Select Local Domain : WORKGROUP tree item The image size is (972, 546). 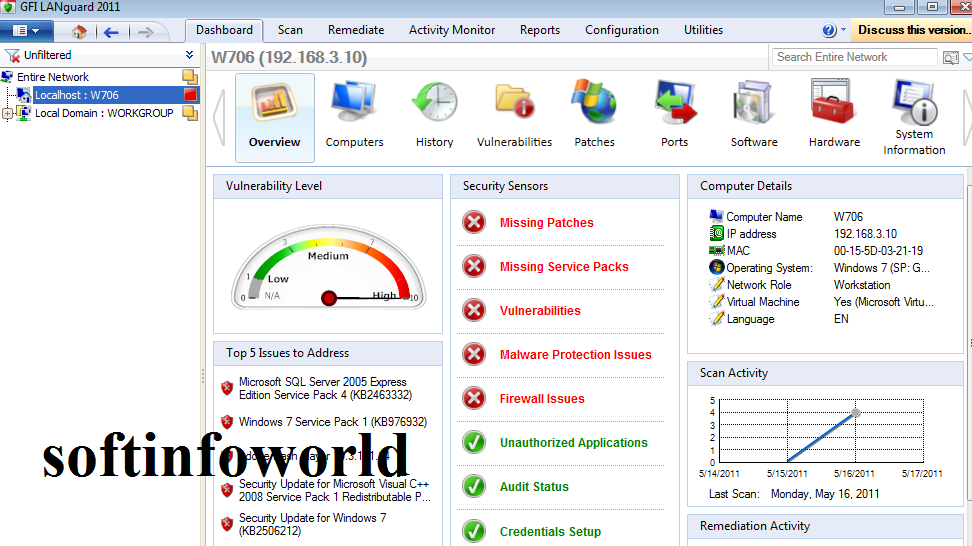104,113
